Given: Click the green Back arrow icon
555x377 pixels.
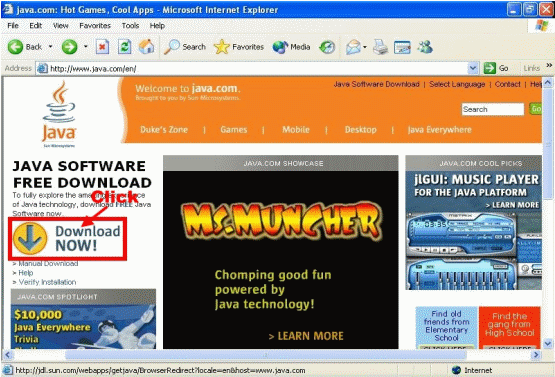Looking at the screenshot, I should (x=15, y=47).
